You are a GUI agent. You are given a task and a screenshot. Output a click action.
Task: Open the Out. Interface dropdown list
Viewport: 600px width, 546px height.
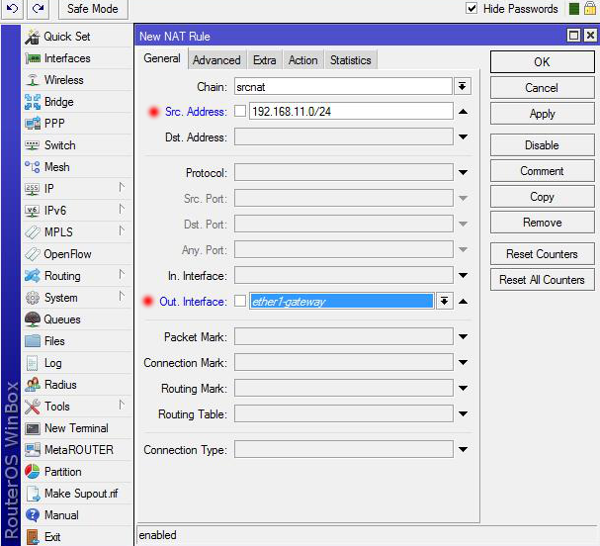(x=444, y=301)
